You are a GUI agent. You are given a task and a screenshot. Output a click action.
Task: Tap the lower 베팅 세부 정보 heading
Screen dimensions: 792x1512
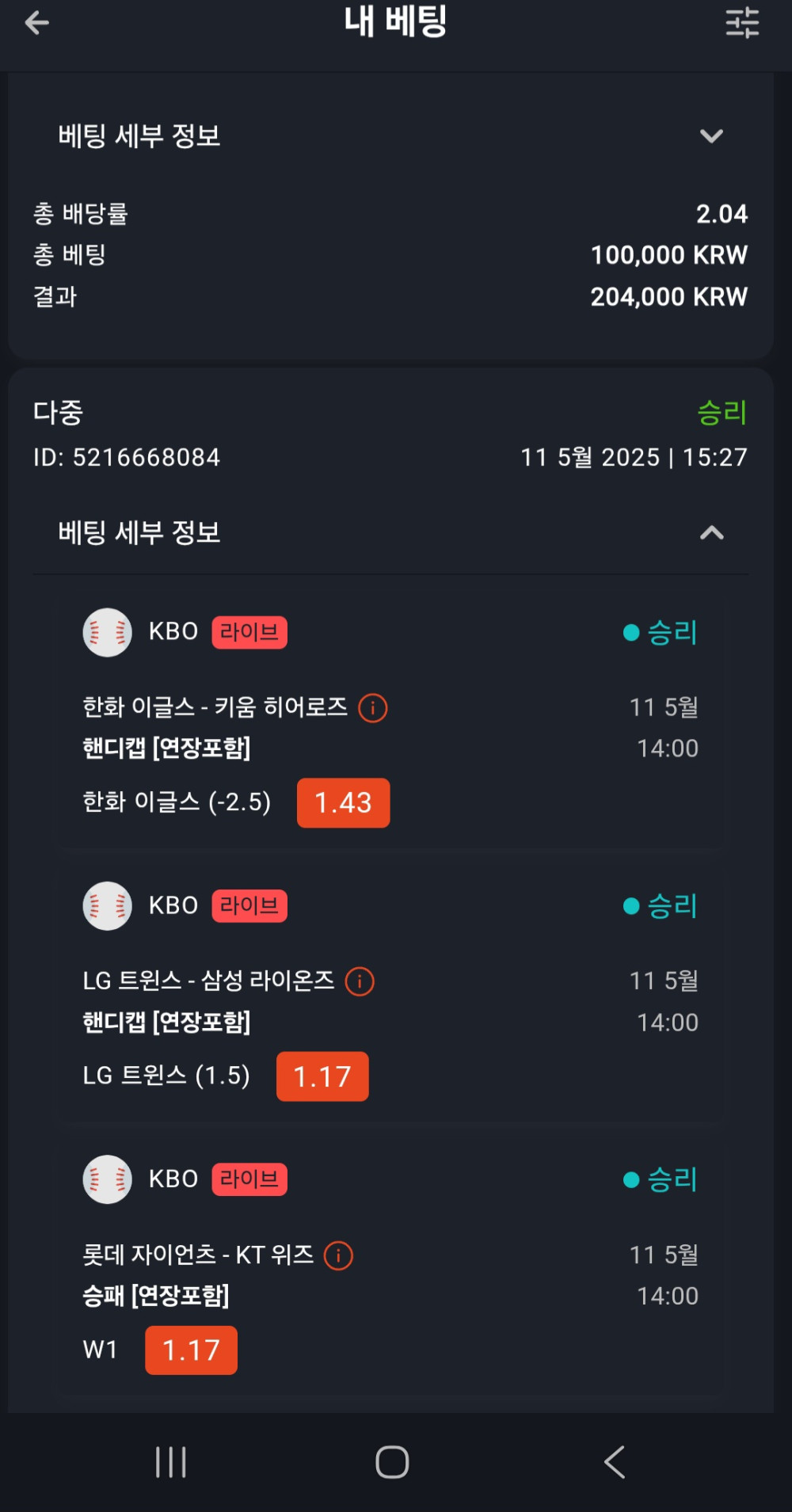[139, 533]
